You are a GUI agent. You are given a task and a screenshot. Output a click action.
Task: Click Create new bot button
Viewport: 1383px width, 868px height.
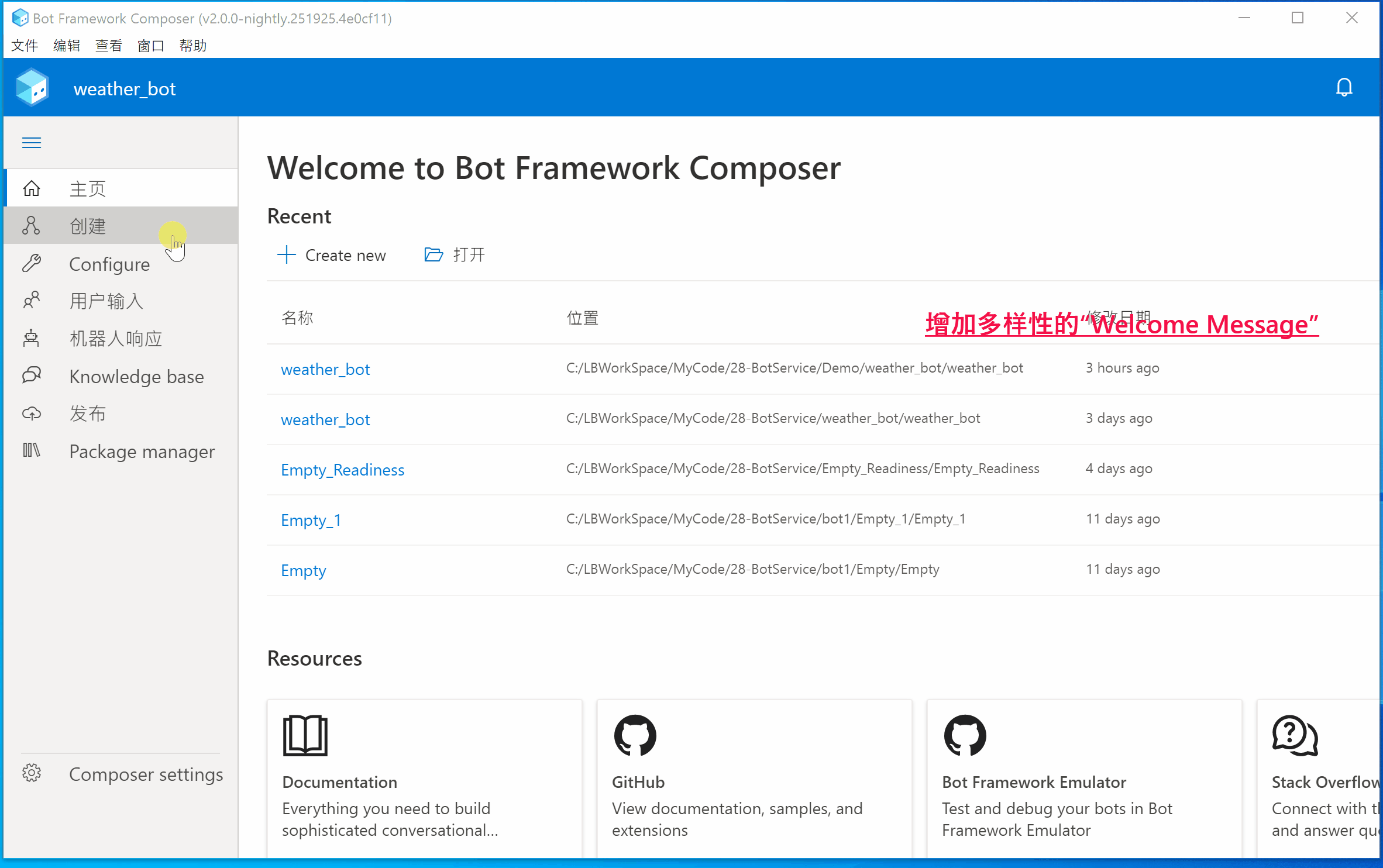(332, 255)
